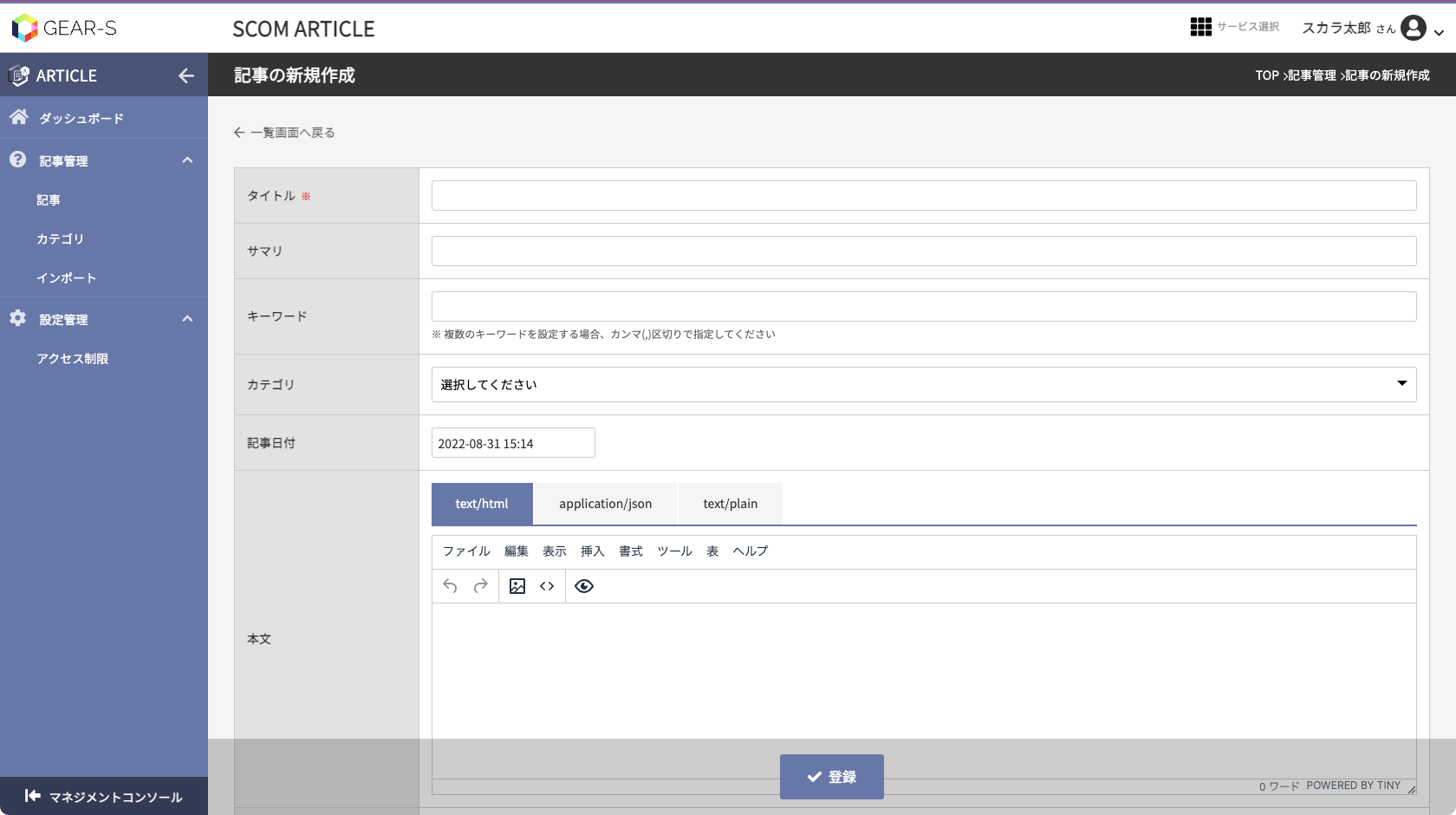The height and width of the screenshot is (815, 1456).
Task: Collapse the 記事管理 section chevron
Action: click(187, 160)
